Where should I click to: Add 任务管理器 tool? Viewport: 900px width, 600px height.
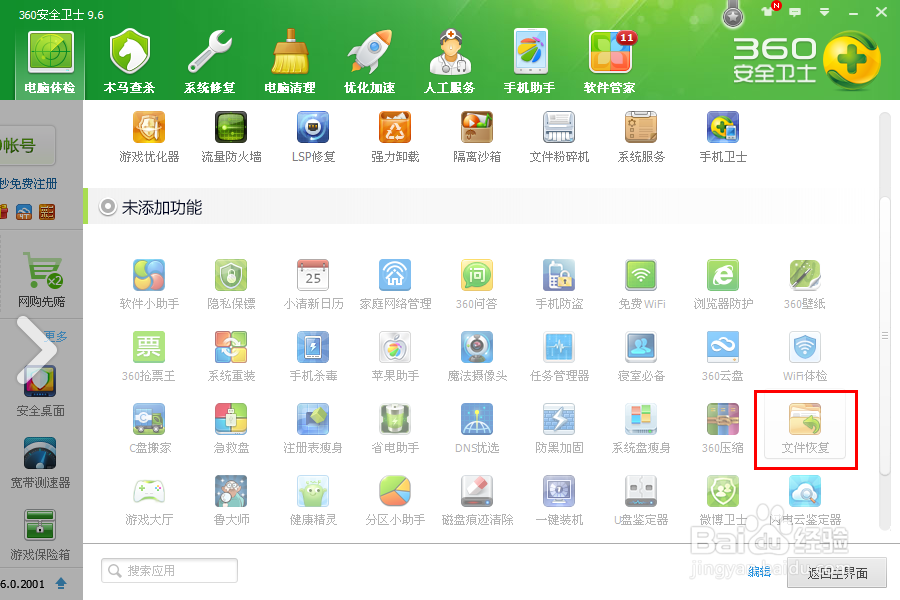point(559,357)
